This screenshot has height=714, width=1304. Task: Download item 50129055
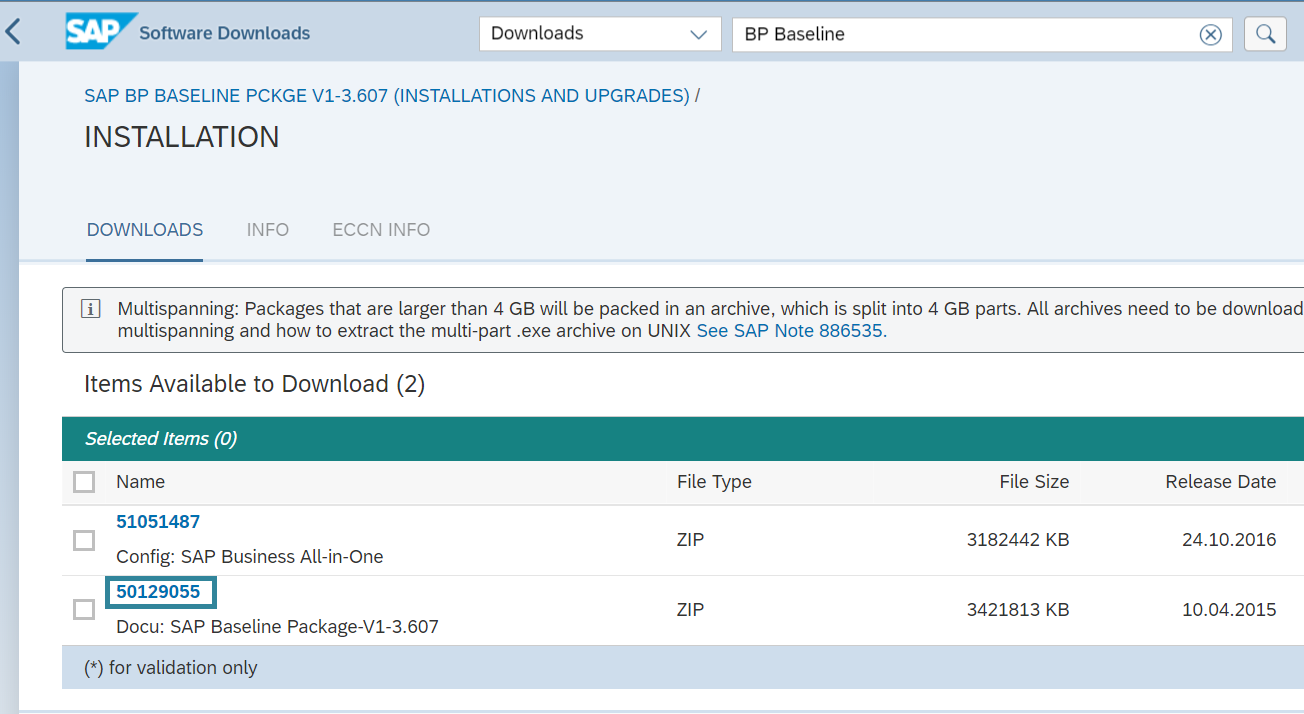(x=158, y=592)
